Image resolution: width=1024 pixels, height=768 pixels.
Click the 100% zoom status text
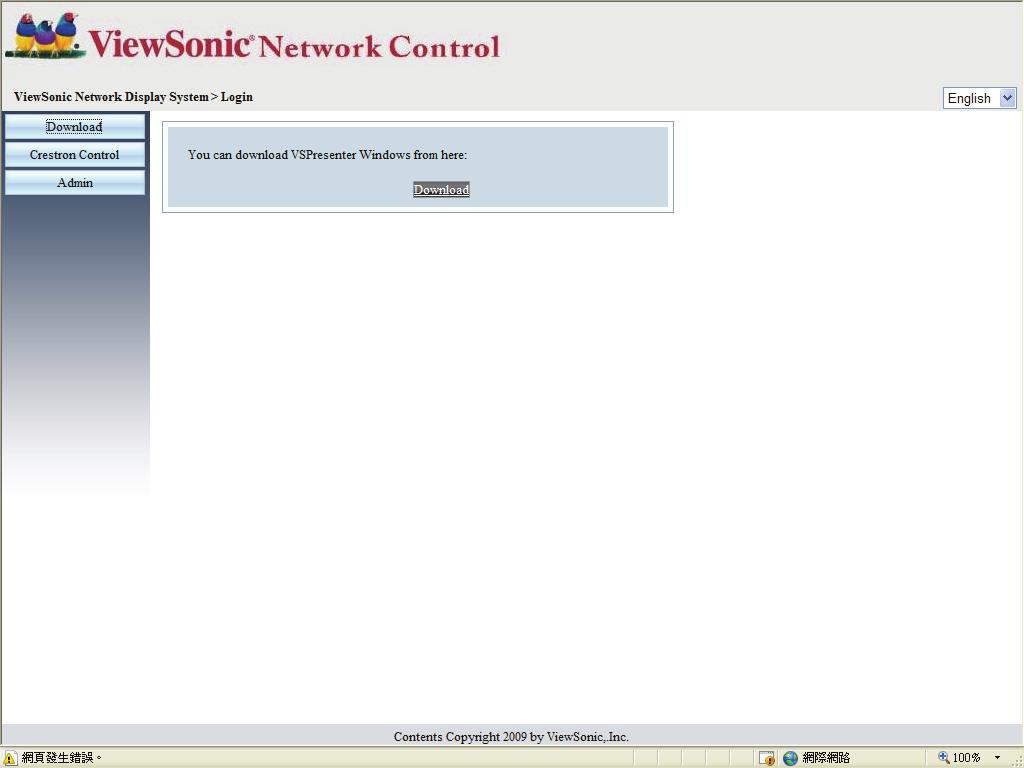(x=967, y=758)
